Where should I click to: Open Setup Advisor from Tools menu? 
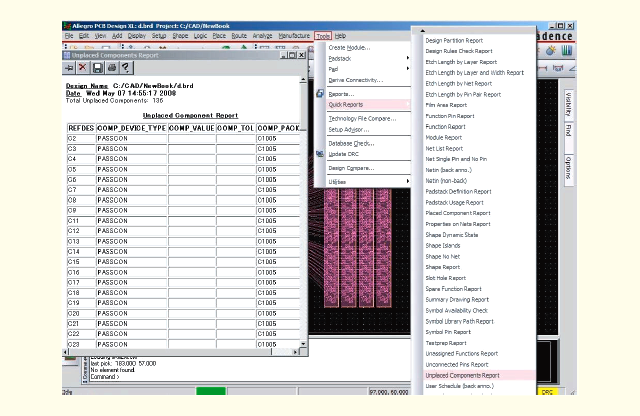pos(349,130)
